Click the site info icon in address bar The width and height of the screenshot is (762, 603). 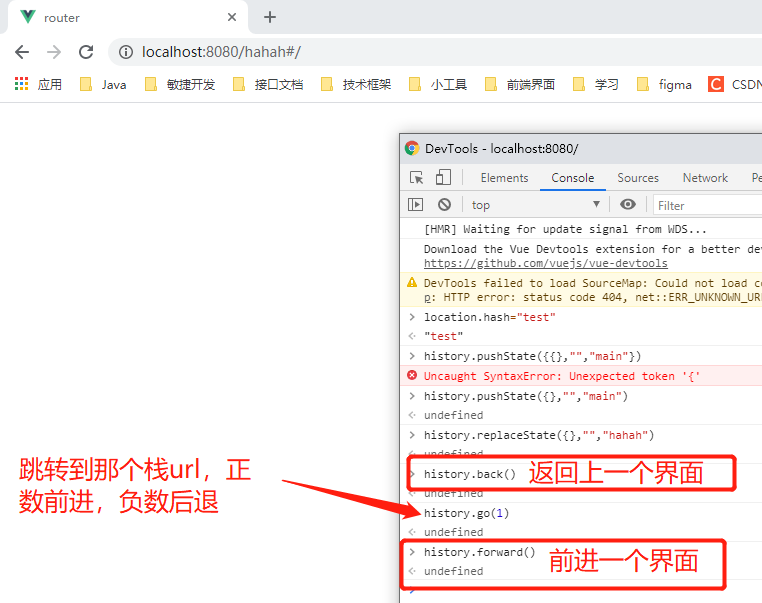tap(126, 52)
